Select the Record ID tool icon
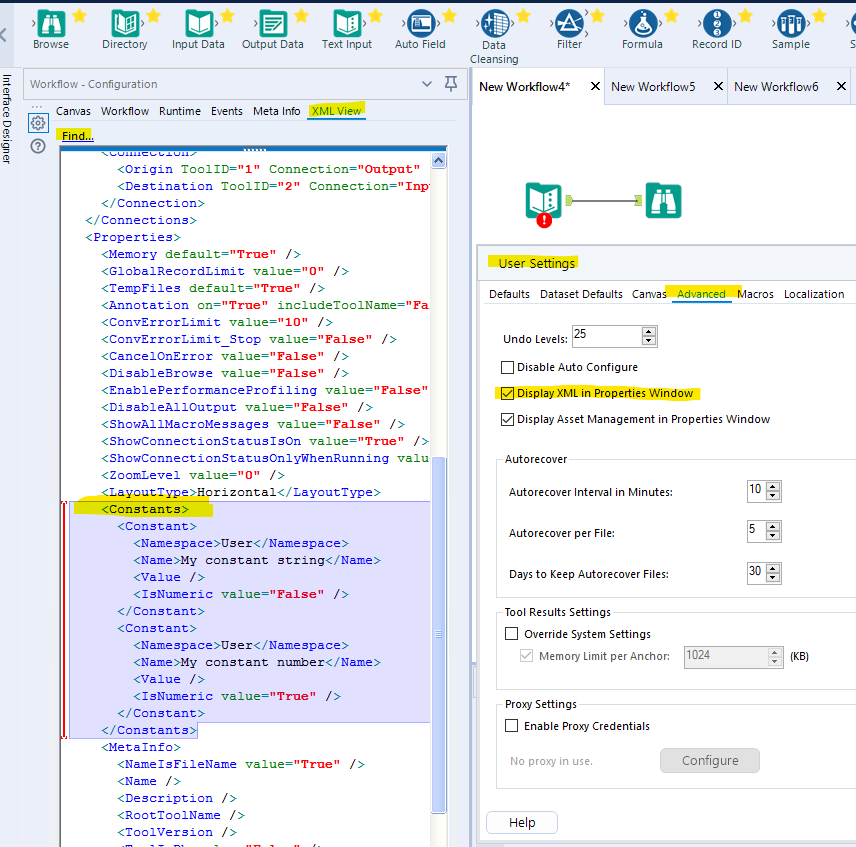Screen dimensions: 856x847 click(x=717, y=24)
